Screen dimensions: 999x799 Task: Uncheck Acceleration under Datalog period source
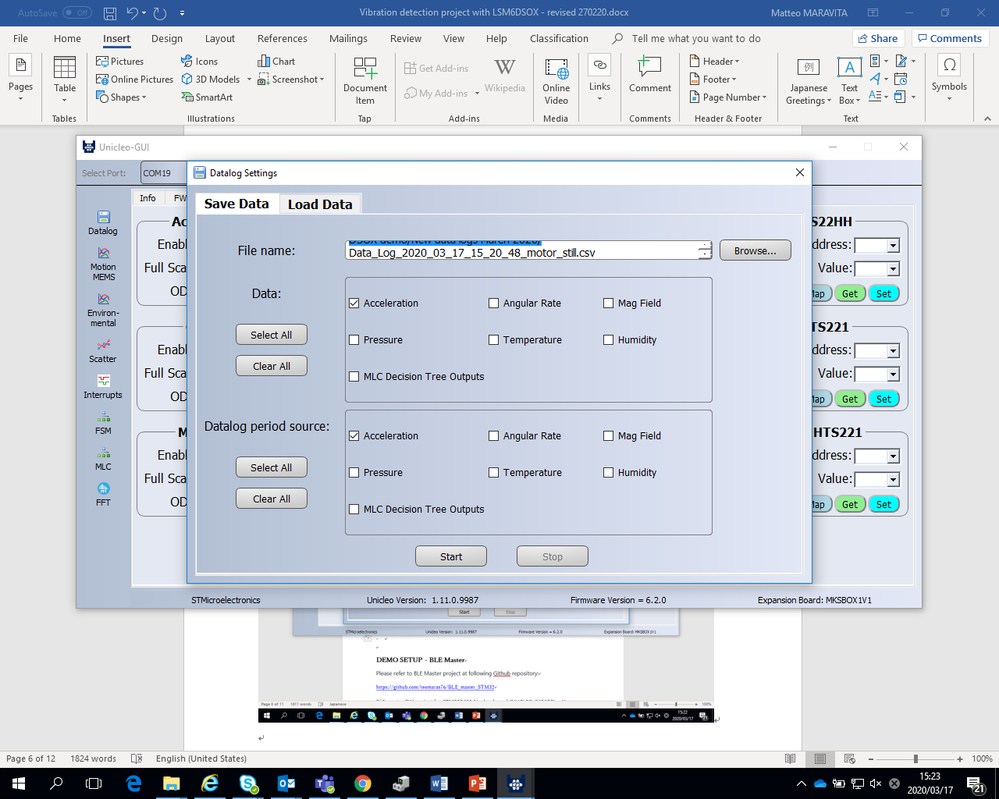click(354, 436)
